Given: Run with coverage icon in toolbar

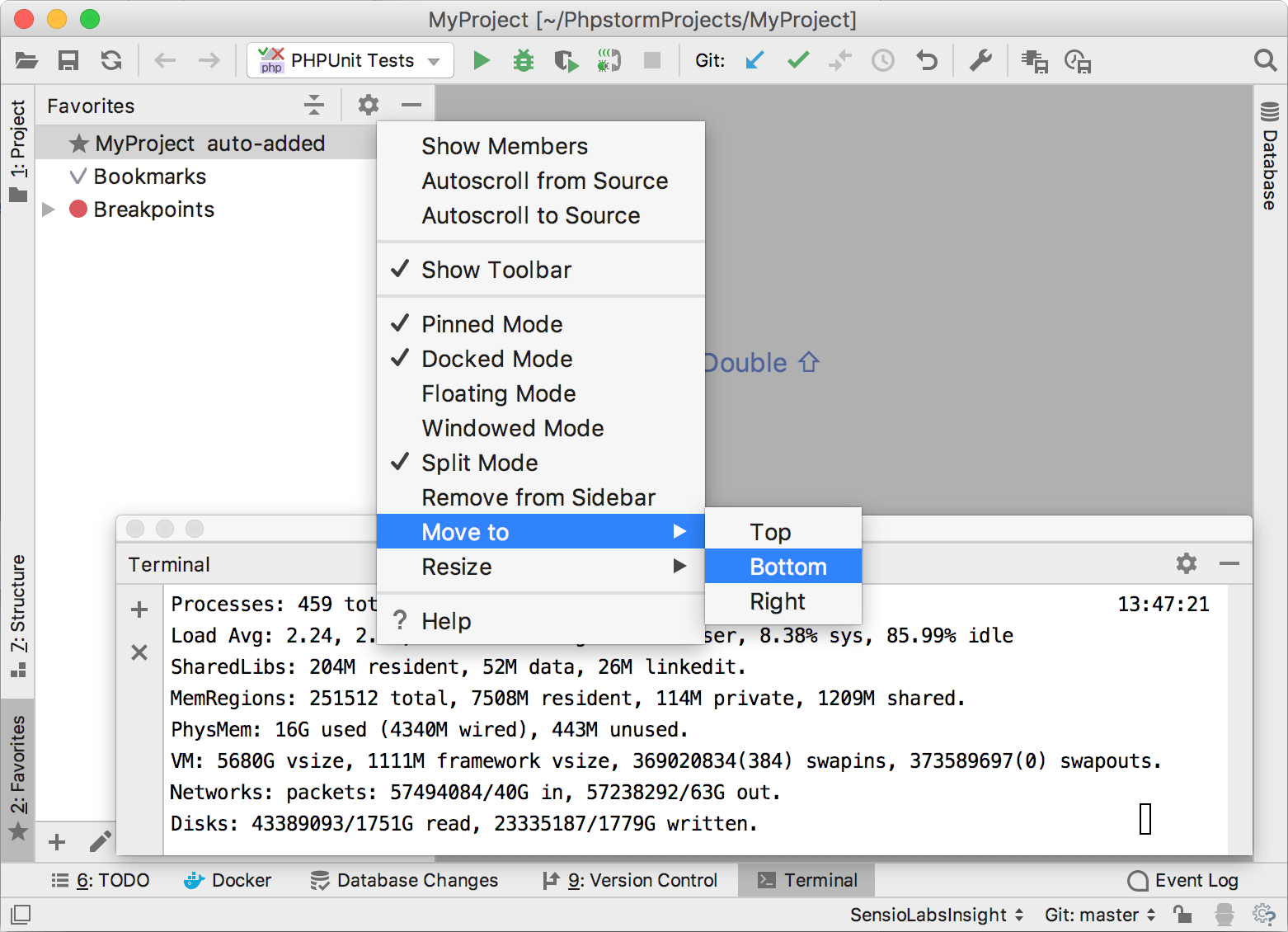Looking at the screenshot, I should click(x=566, y=60).
